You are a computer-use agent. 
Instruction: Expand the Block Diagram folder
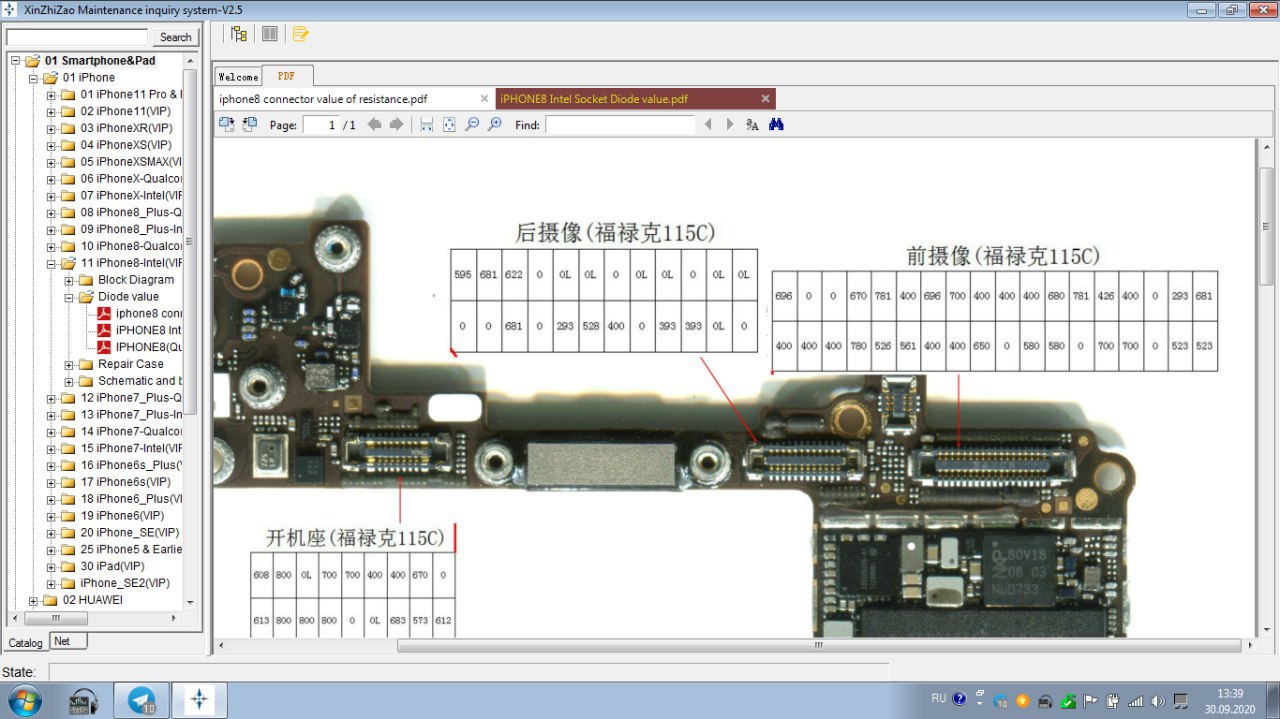pos(70,280)
